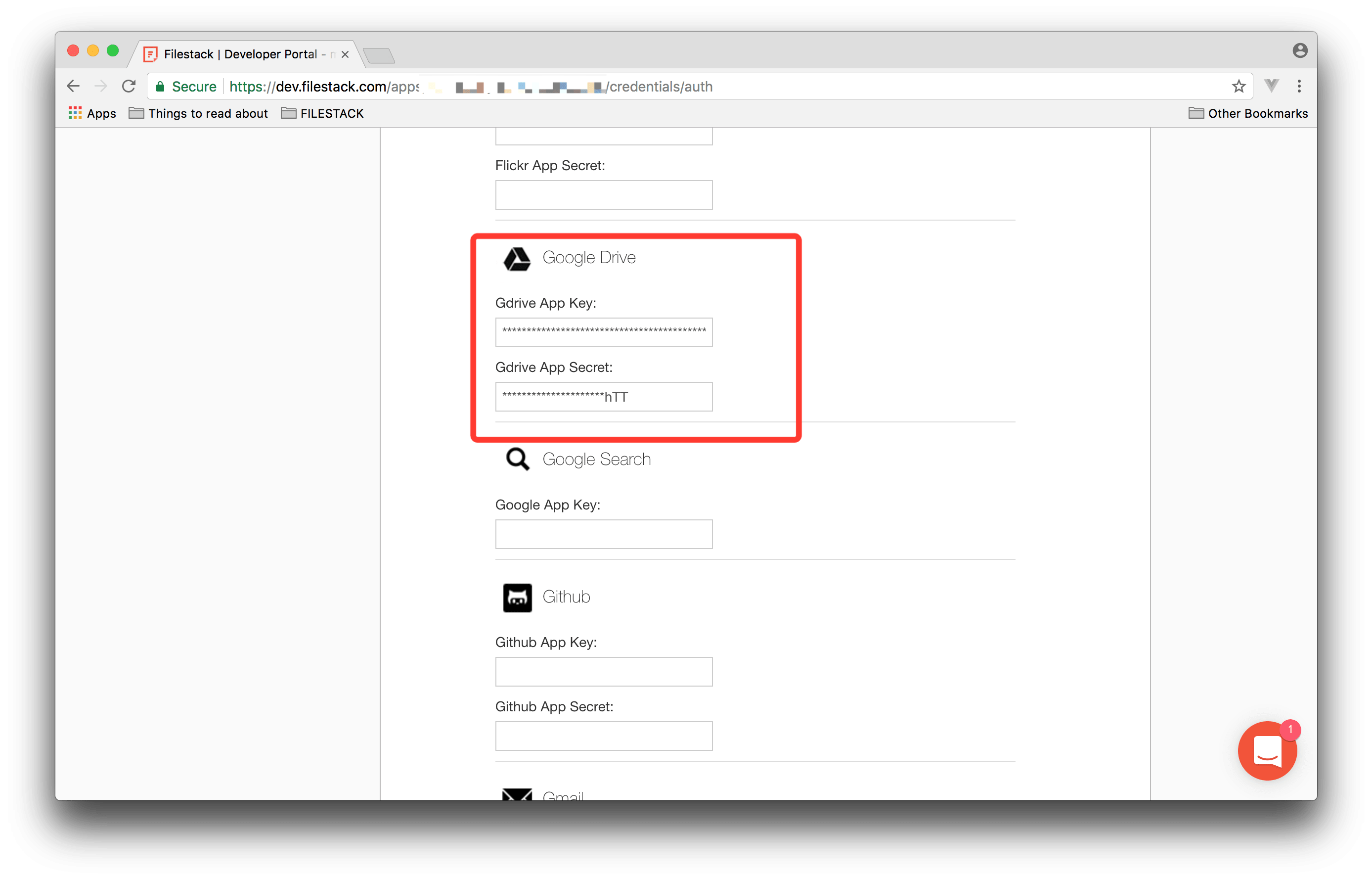Click the Google Drive logo icon
Screen dimensions: 1372x879
click(517, 259)
